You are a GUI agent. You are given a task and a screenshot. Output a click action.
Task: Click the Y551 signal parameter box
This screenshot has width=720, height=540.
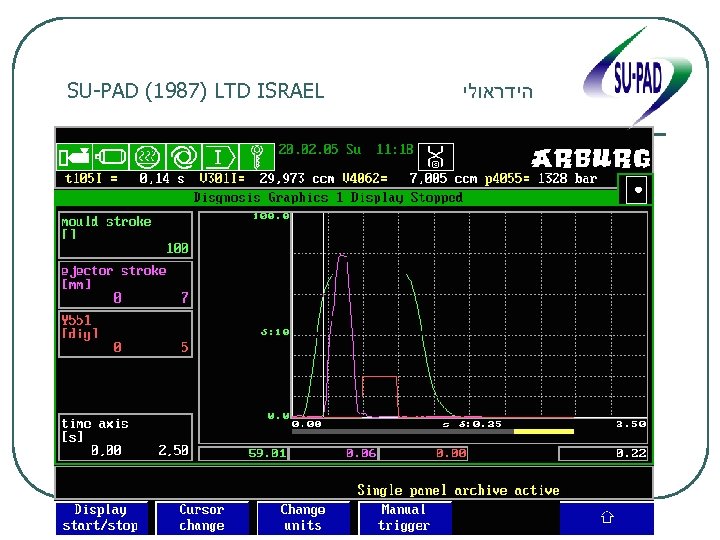pyautogui.click(x=125, y=334)
